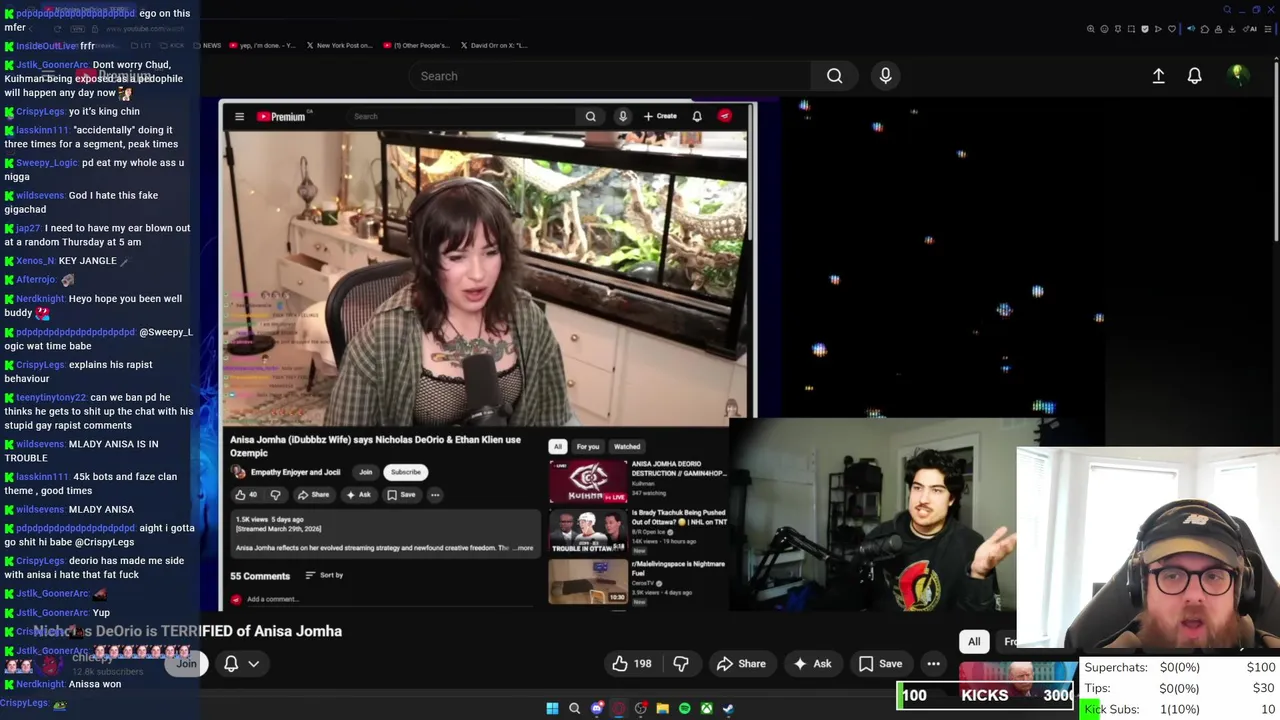Open the account avatar menu at top right
Screen dimensions: 1280x720
click(1238, 75)
